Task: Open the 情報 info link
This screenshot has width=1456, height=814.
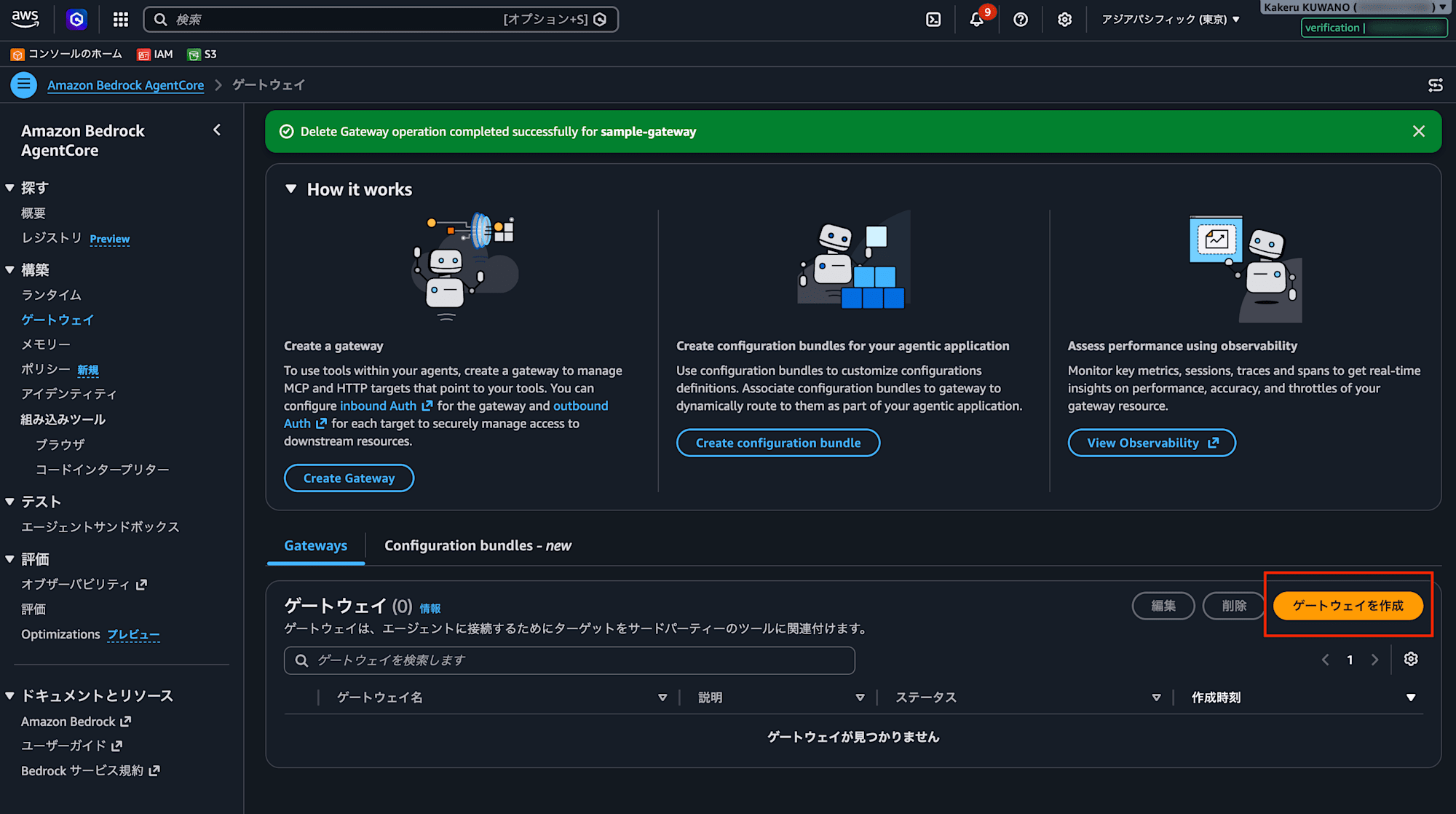Action: (x=430, y=609)
